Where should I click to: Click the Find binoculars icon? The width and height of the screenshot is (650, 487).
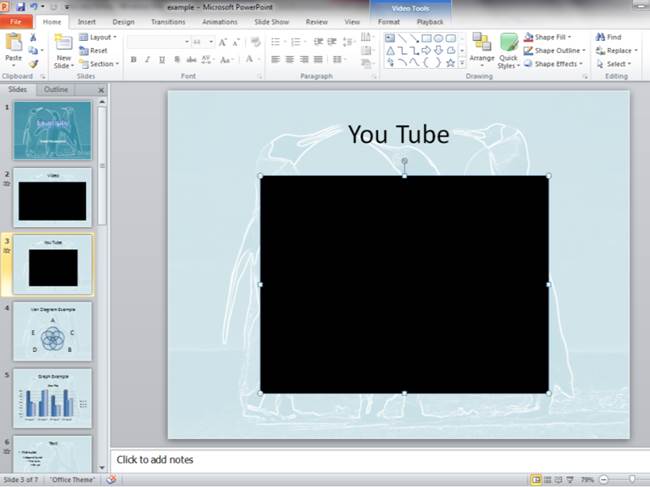[x=600, y=37]
